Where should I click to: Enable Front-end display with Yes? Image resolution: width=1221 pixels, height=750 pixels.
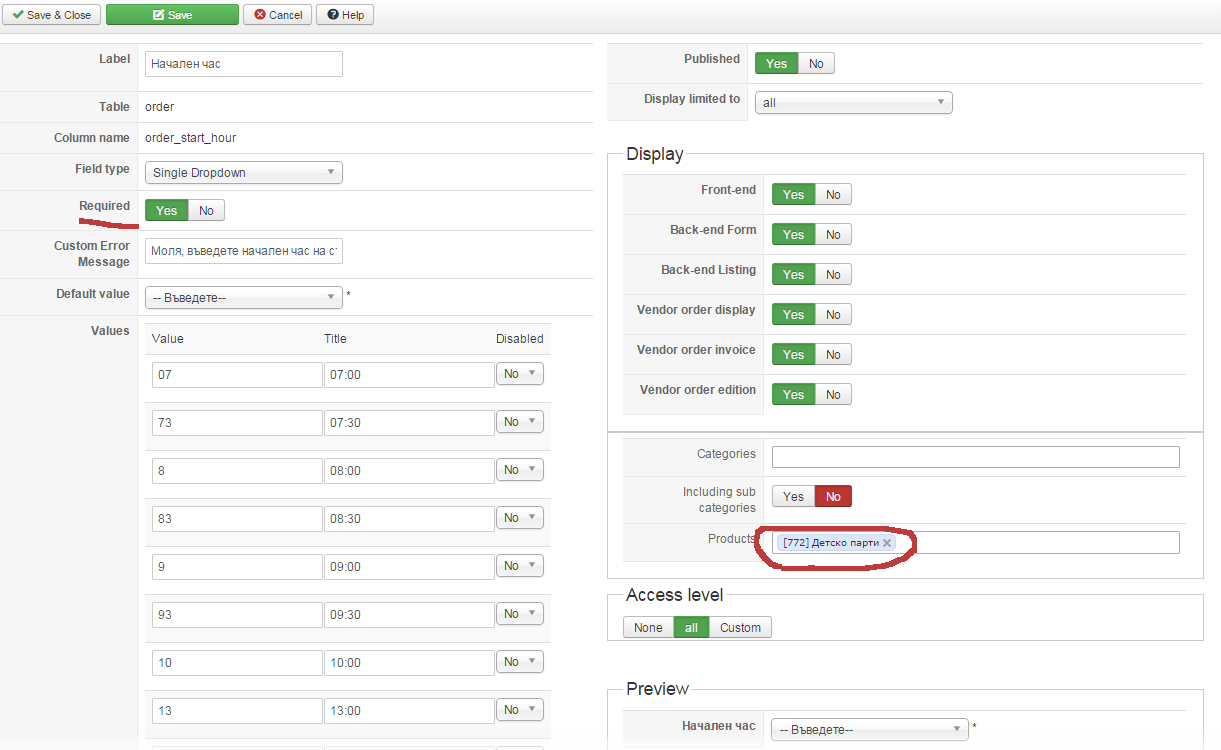[793, 195]
